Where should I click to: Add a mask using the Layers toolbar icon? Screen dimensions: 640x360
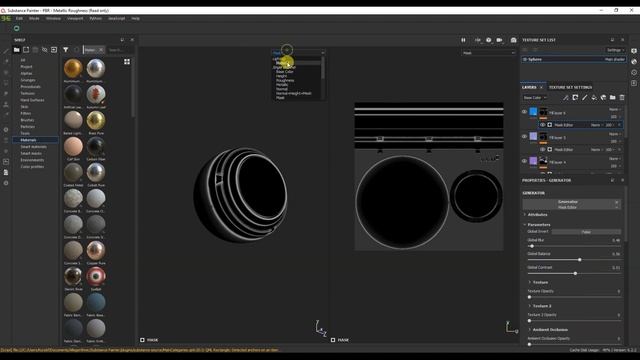(x=575, y=98)
